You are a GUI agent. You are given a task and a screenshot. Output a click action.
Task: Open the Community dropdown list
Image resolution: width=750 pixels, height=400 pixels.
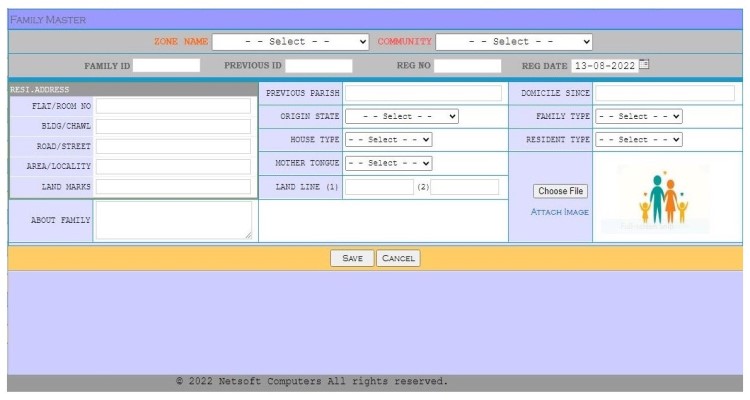coord(514,42)
